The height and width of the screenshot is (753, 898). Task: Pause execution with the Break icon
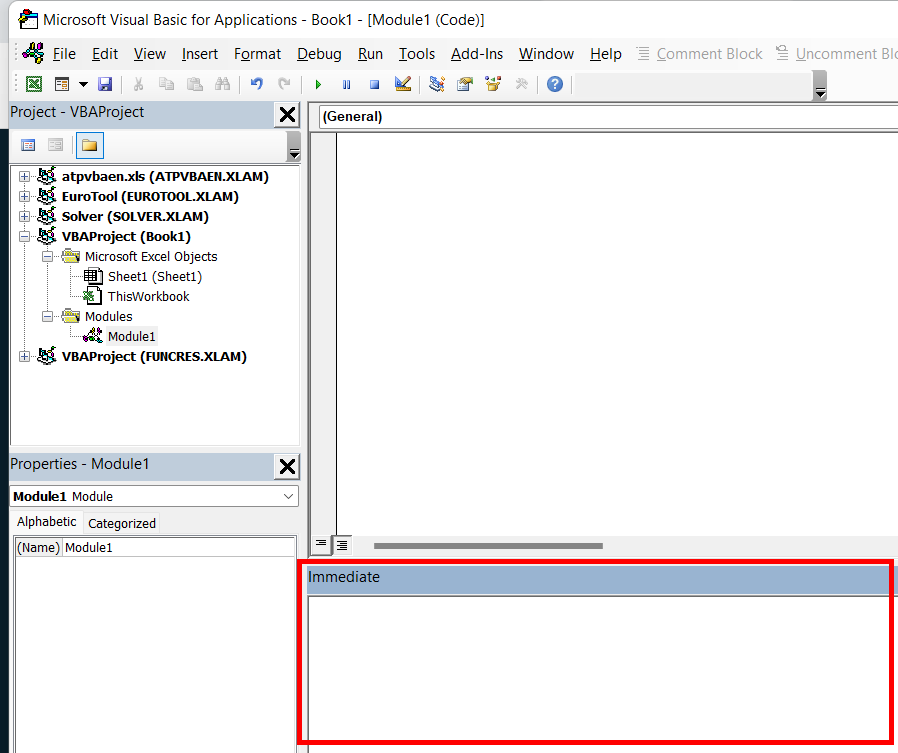(346, 85)
